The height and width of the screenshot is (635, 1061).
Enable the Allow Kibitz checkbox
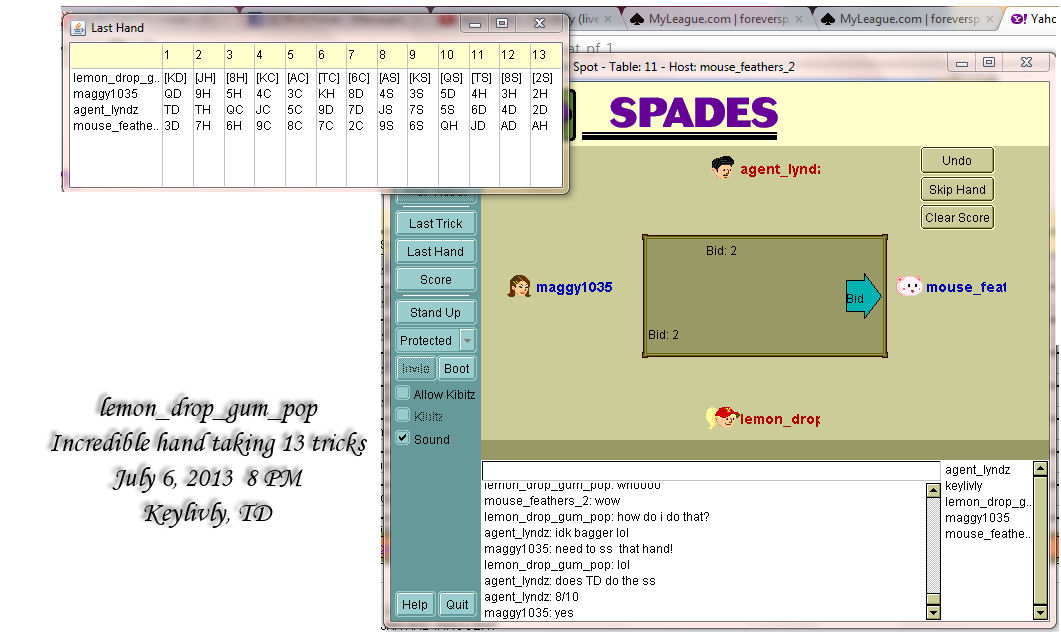tap(403, 394)
